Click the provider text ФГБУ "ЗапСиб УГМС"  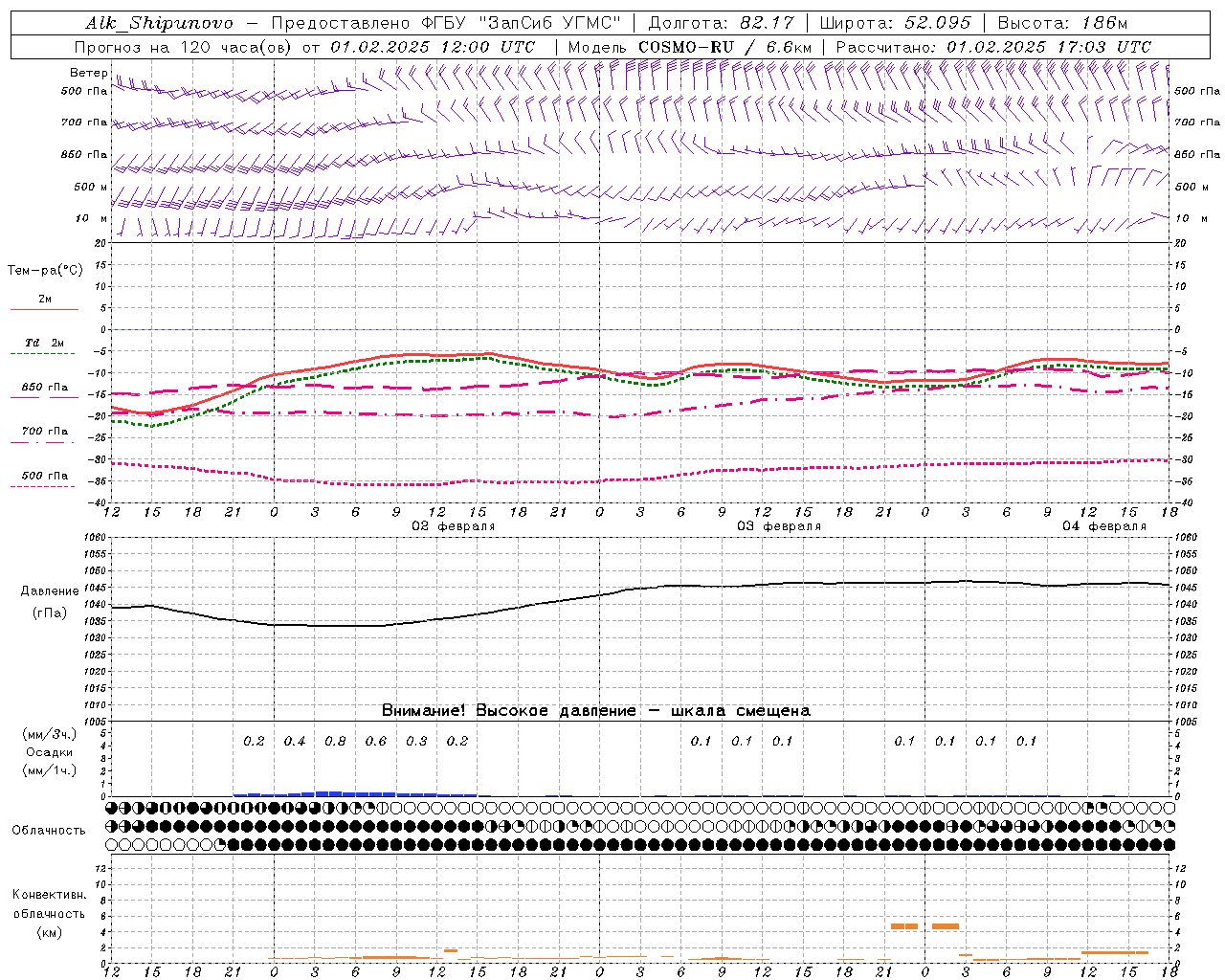coord(521,23)
